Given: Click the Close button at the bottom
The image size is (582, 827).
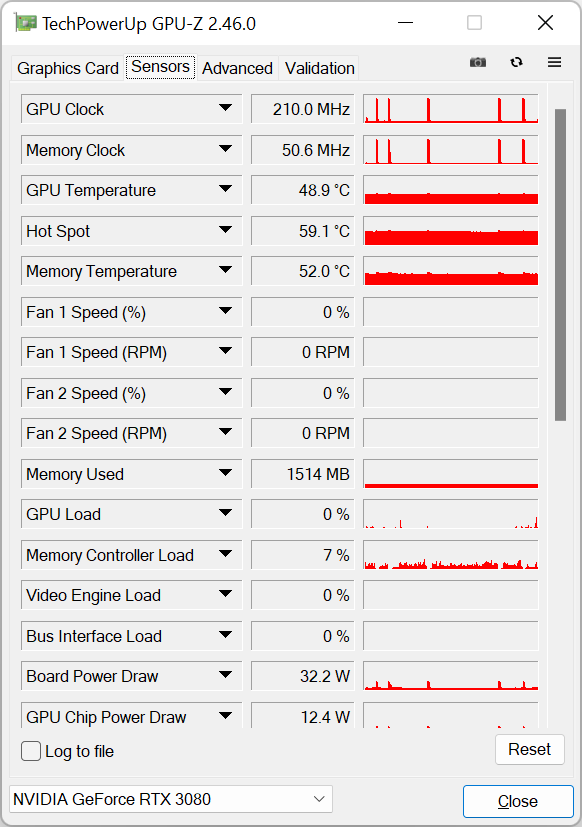Looking at the screenshot, I should (x=518, y=801).
